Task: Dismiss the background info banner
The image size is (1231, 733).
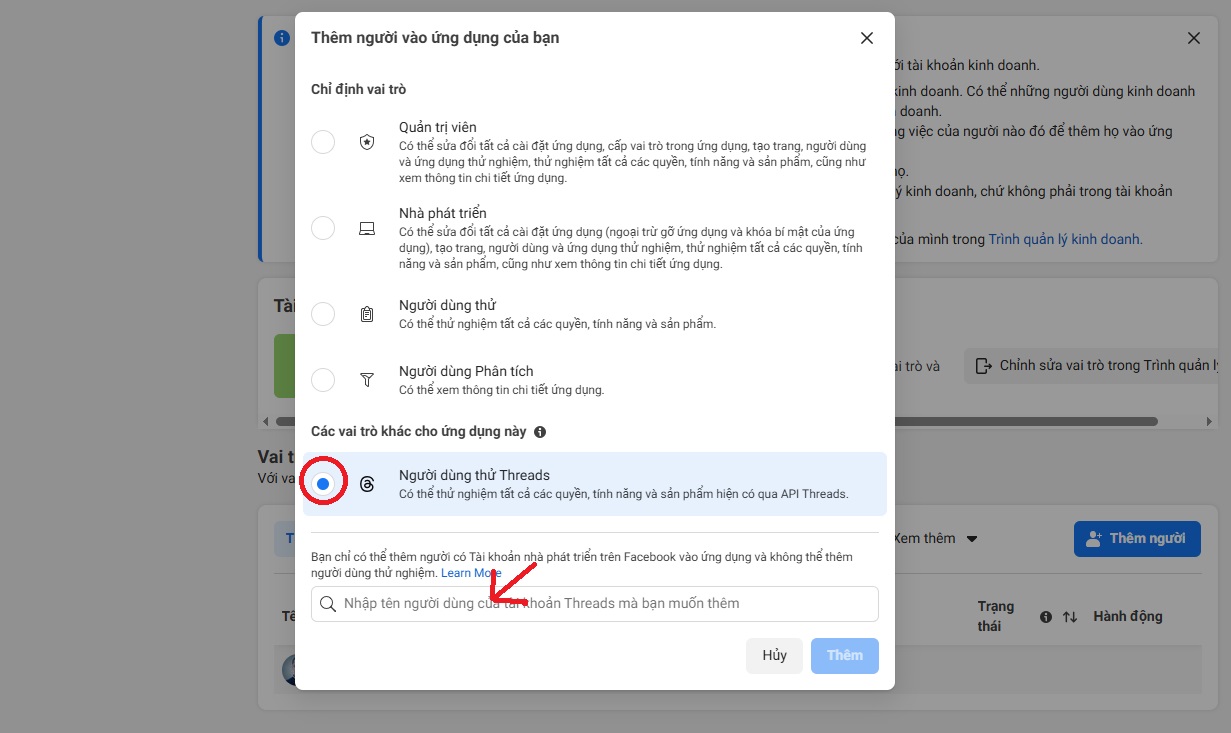Action: (1194, 38)
